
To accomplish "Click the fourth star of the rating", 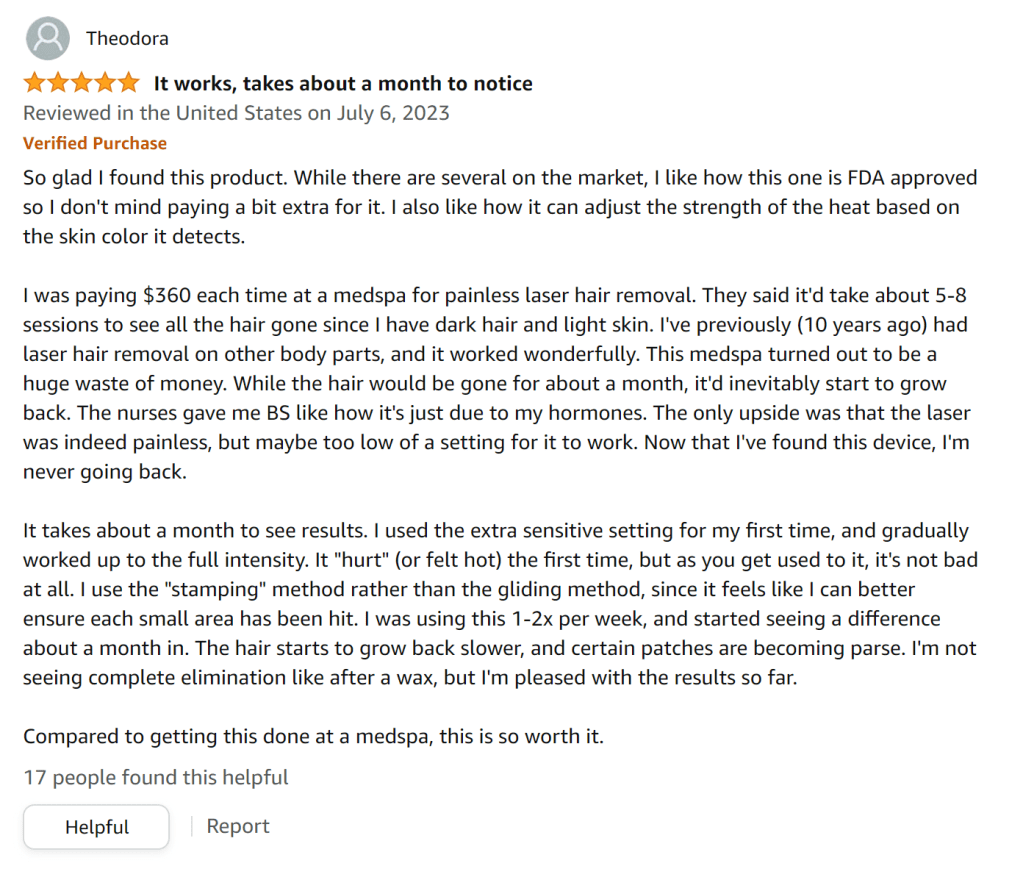I will coord(105,83).
